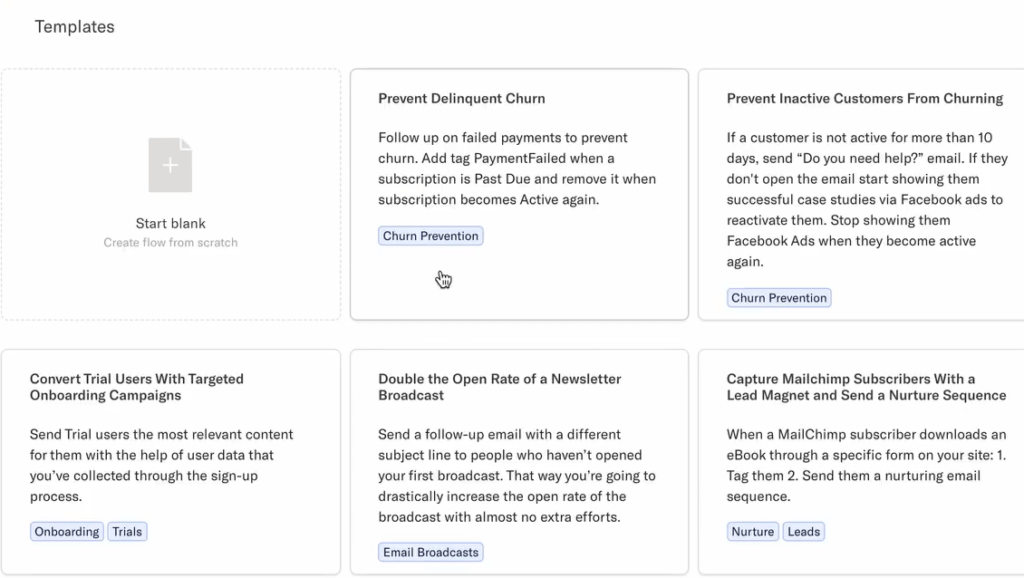
Task: Click "Create flow from scratch" text
Action: [x=170, y=243]
